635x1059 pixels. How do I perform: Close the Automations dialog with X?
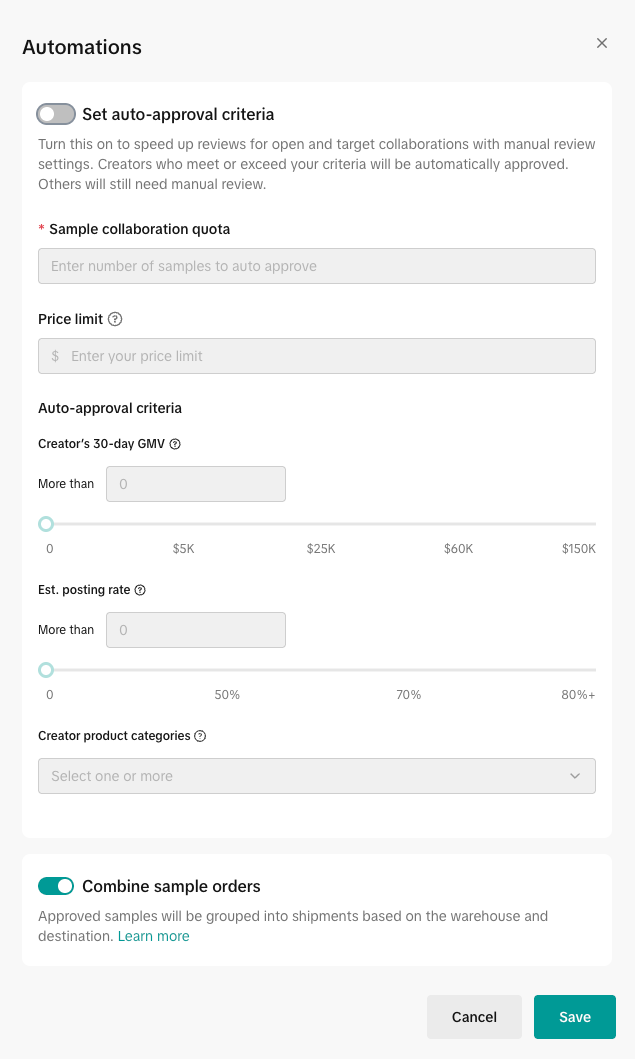point(602,43)
